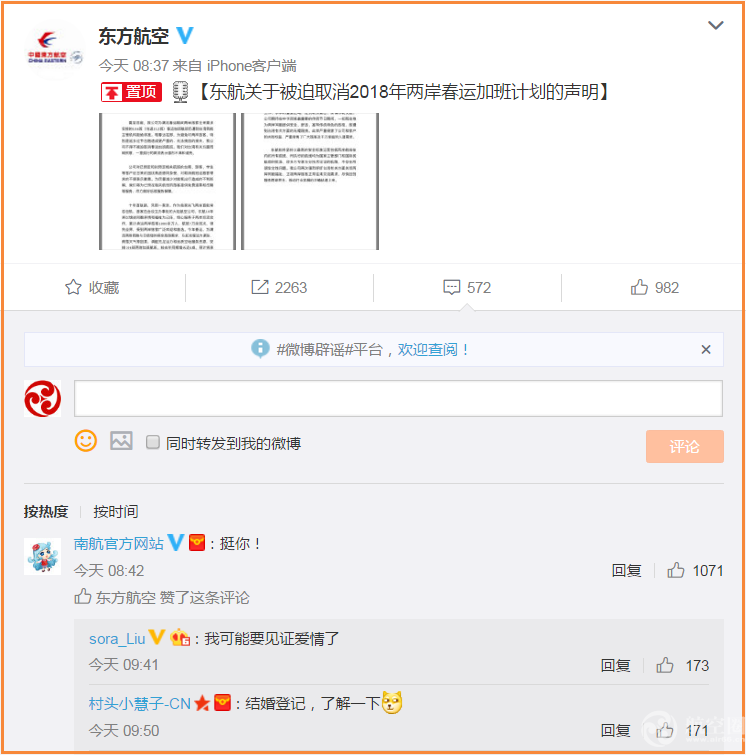
Task: Click the insert image icon
Action: [x=121, y=441]
